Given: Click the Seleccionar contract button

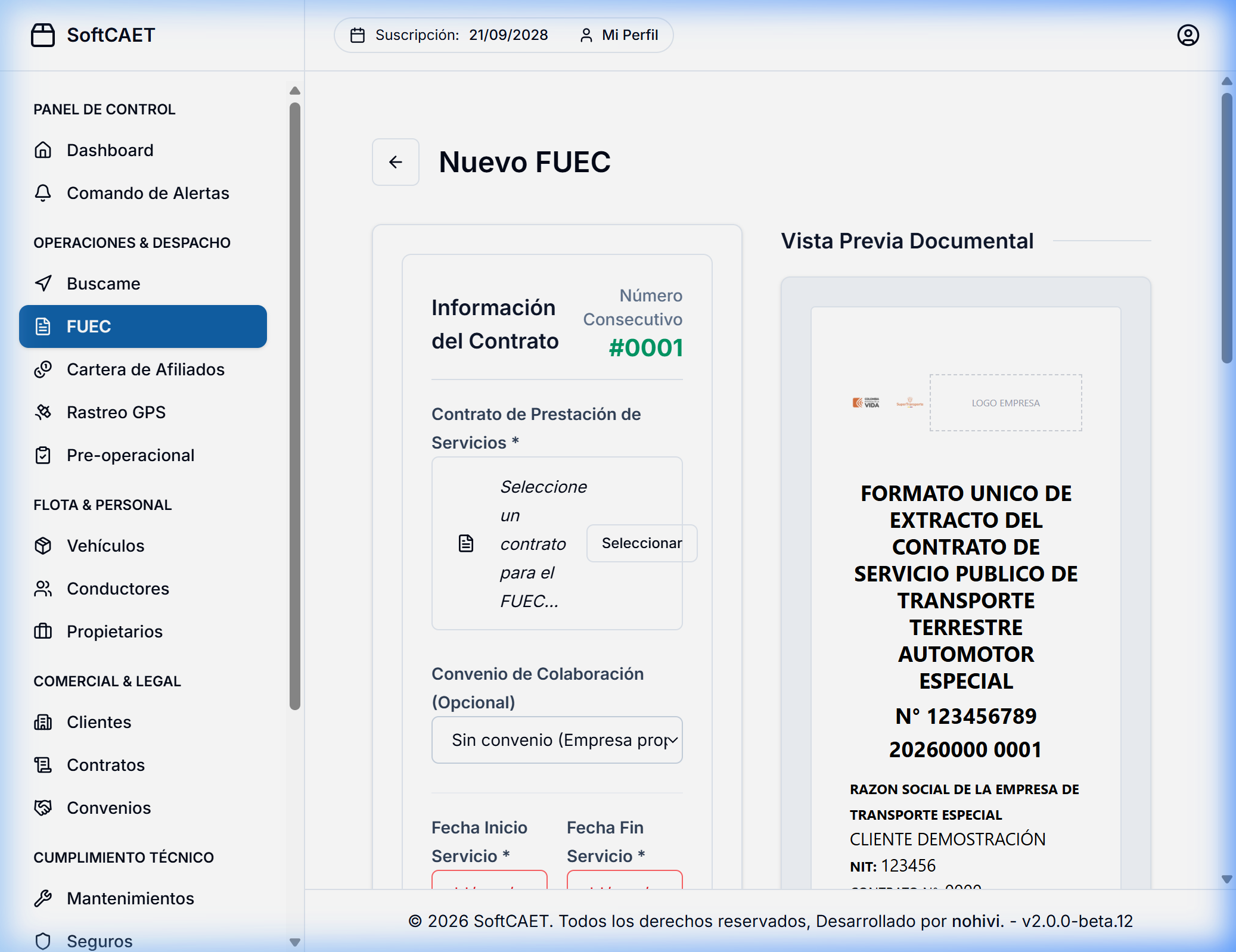Looking at the screenshot, I should (x=642, y=543).
